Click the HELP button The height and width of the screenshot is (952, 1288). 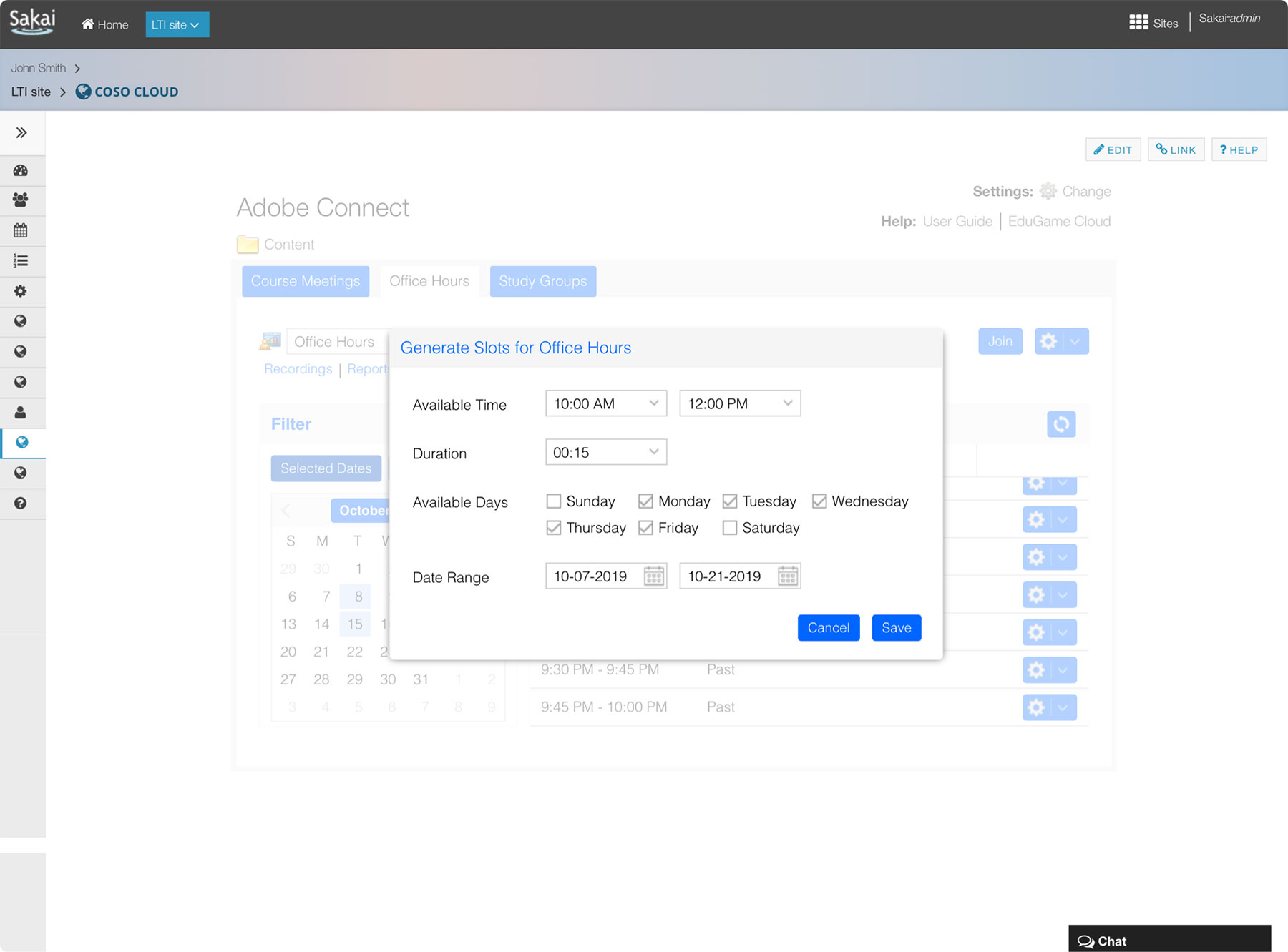[1239, 149]
